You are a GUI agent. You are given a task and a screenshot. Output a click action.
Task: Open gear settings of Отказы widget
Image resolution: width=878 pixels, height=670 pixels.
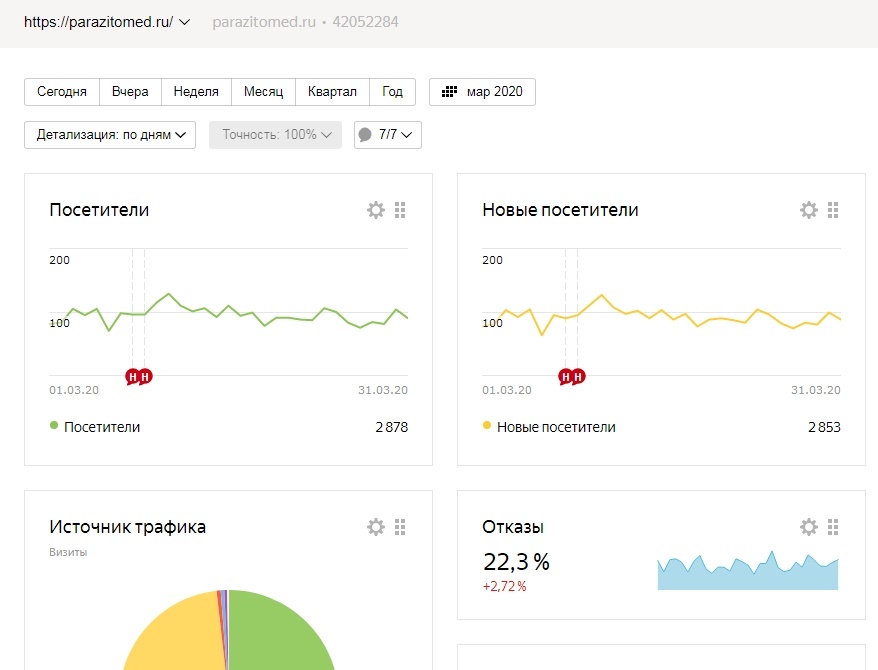[x=809, y=527]
